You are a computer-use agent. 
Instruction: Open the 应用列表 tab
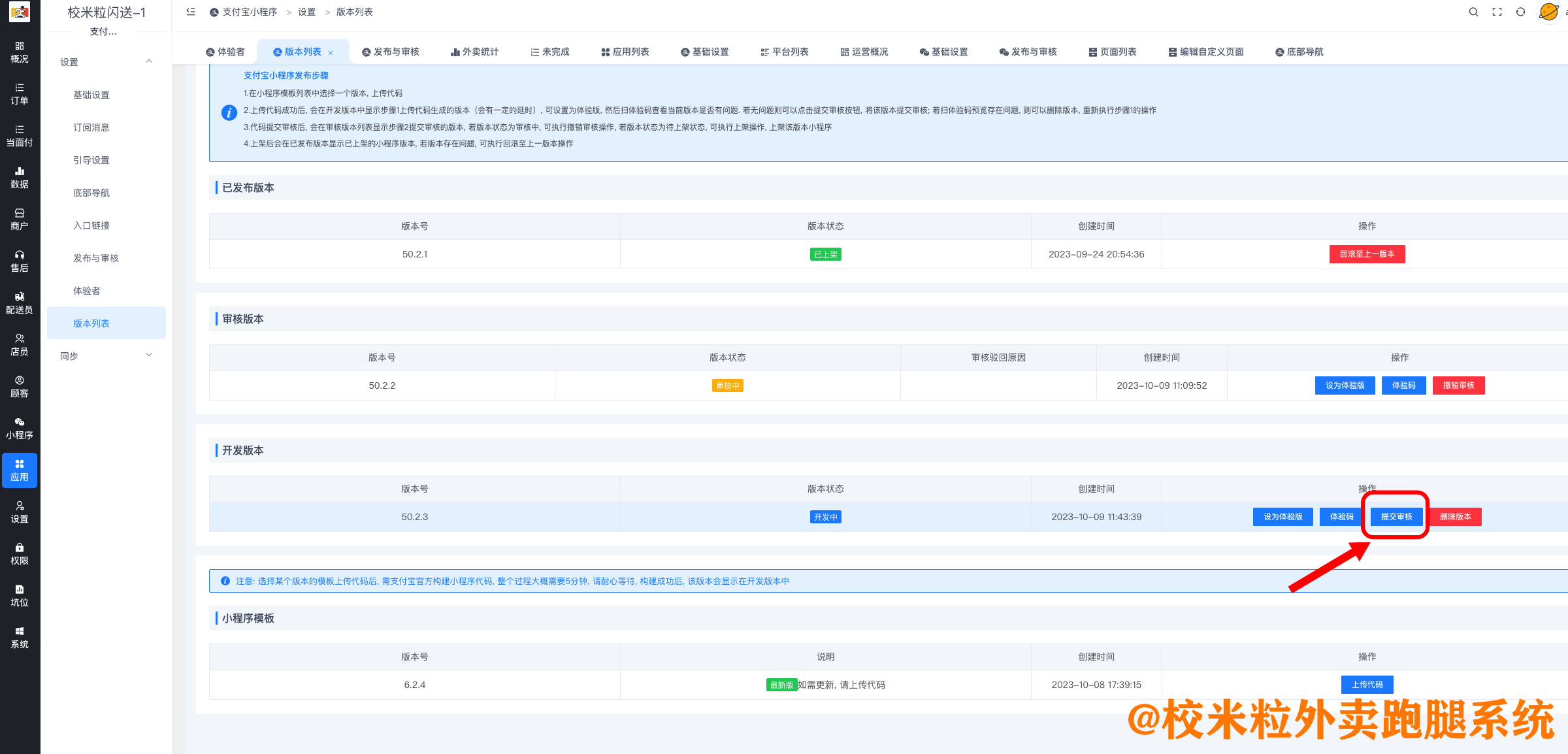click(x=625, y=52)
